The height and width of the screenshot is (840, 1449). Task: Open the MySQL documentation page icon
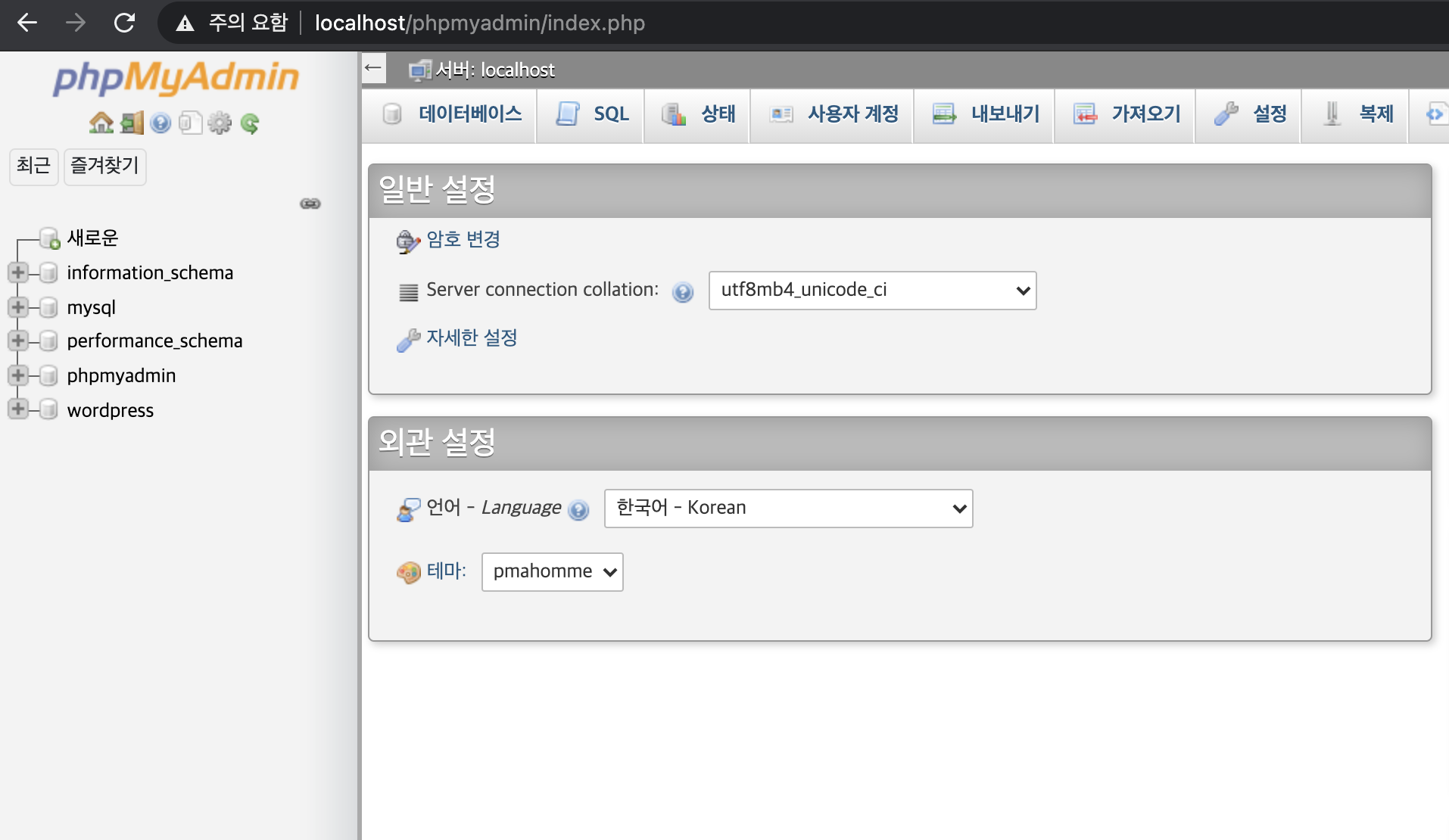tap(191, 123)
